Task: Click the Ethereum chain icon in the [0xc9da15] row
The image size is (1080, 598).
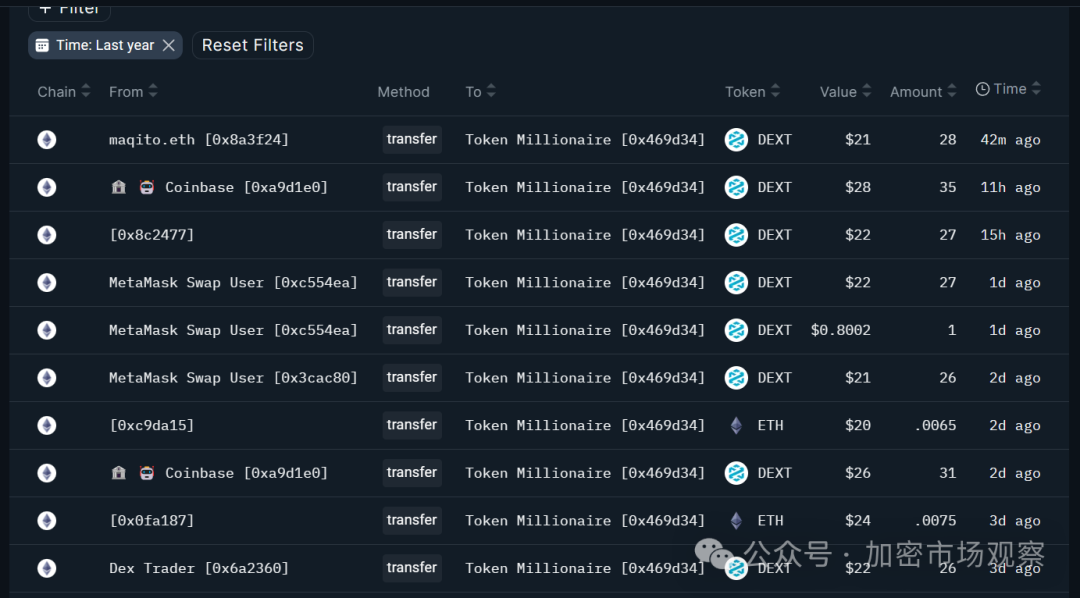Action: click(x=47, y=425)
